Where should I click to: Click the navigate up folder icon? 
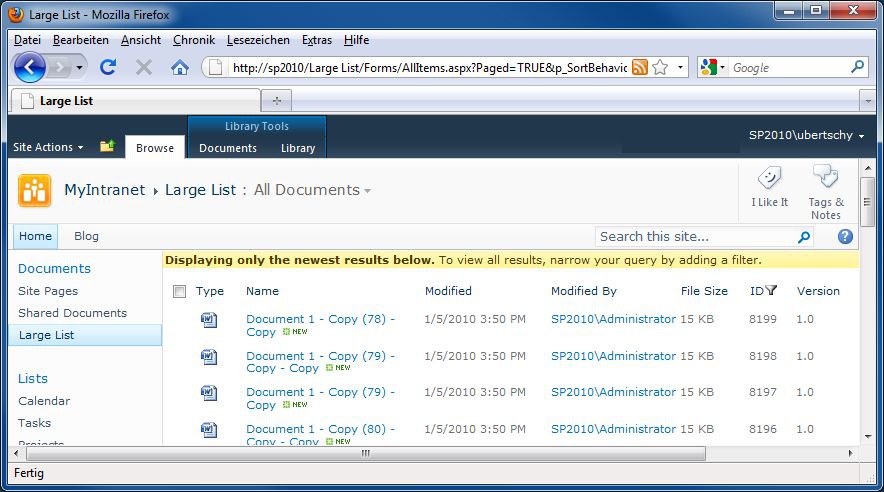(107, 147)
